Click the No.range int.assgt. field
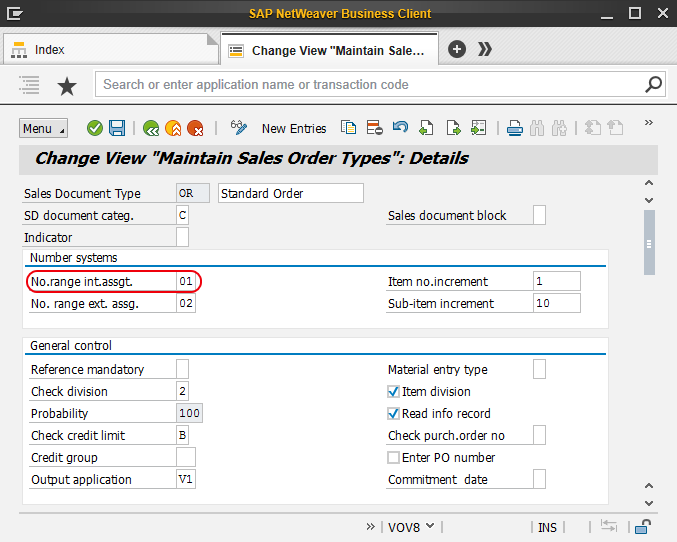 186,281
